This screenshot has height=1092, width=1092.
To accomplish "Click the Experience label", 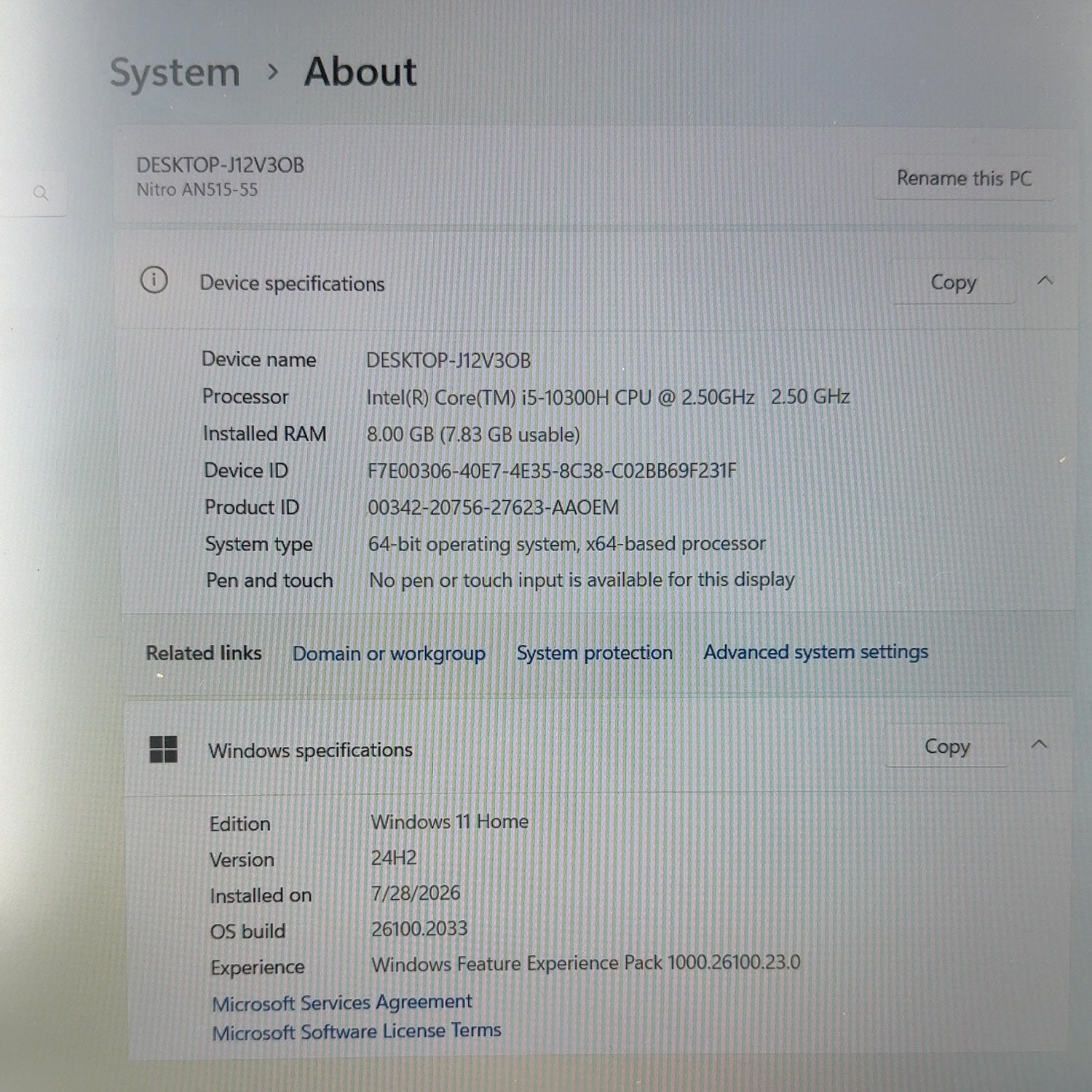I will tap(258, 968).
